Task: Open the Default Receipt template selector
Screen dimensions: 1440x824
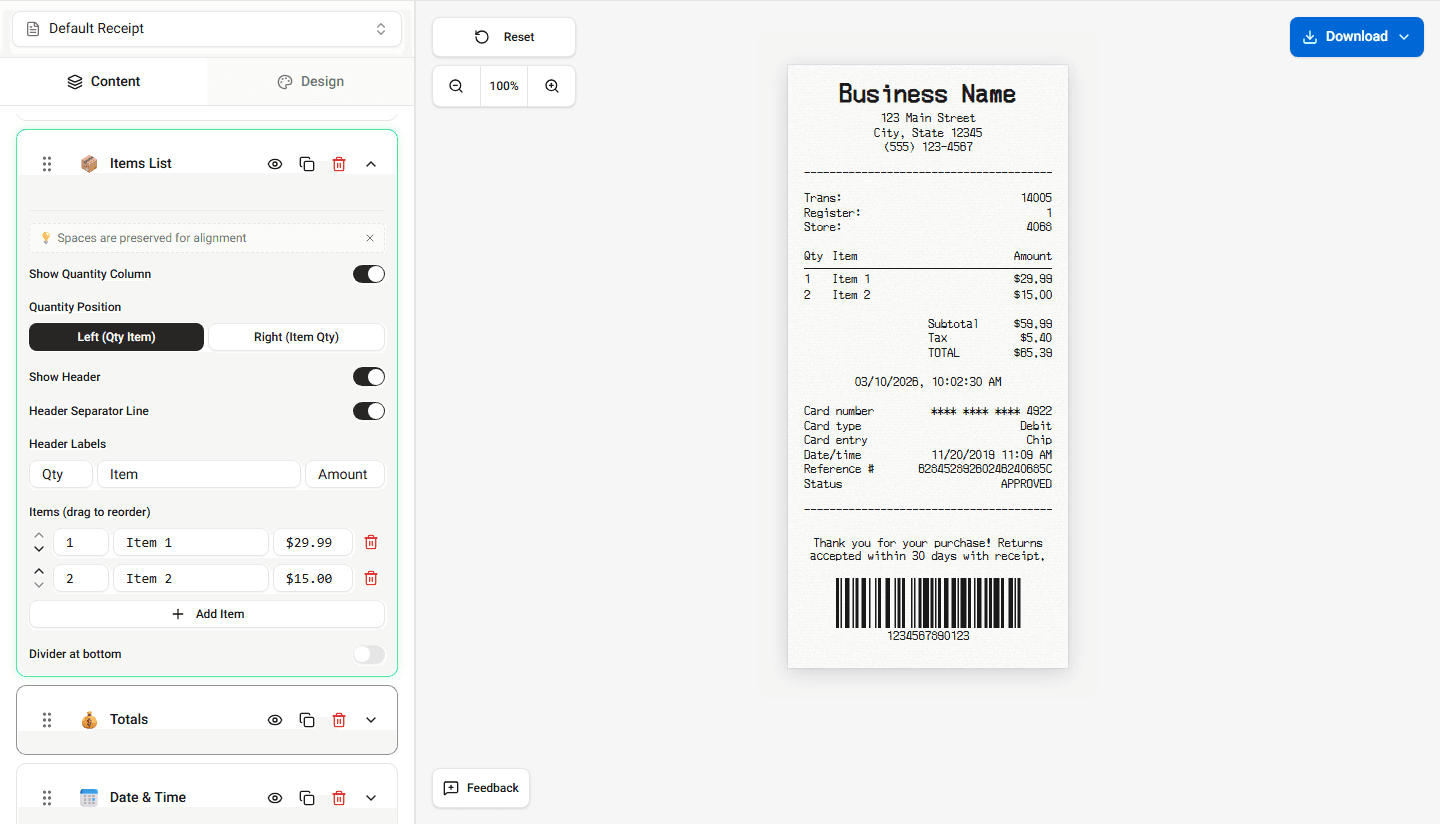Action: point(207,29)
